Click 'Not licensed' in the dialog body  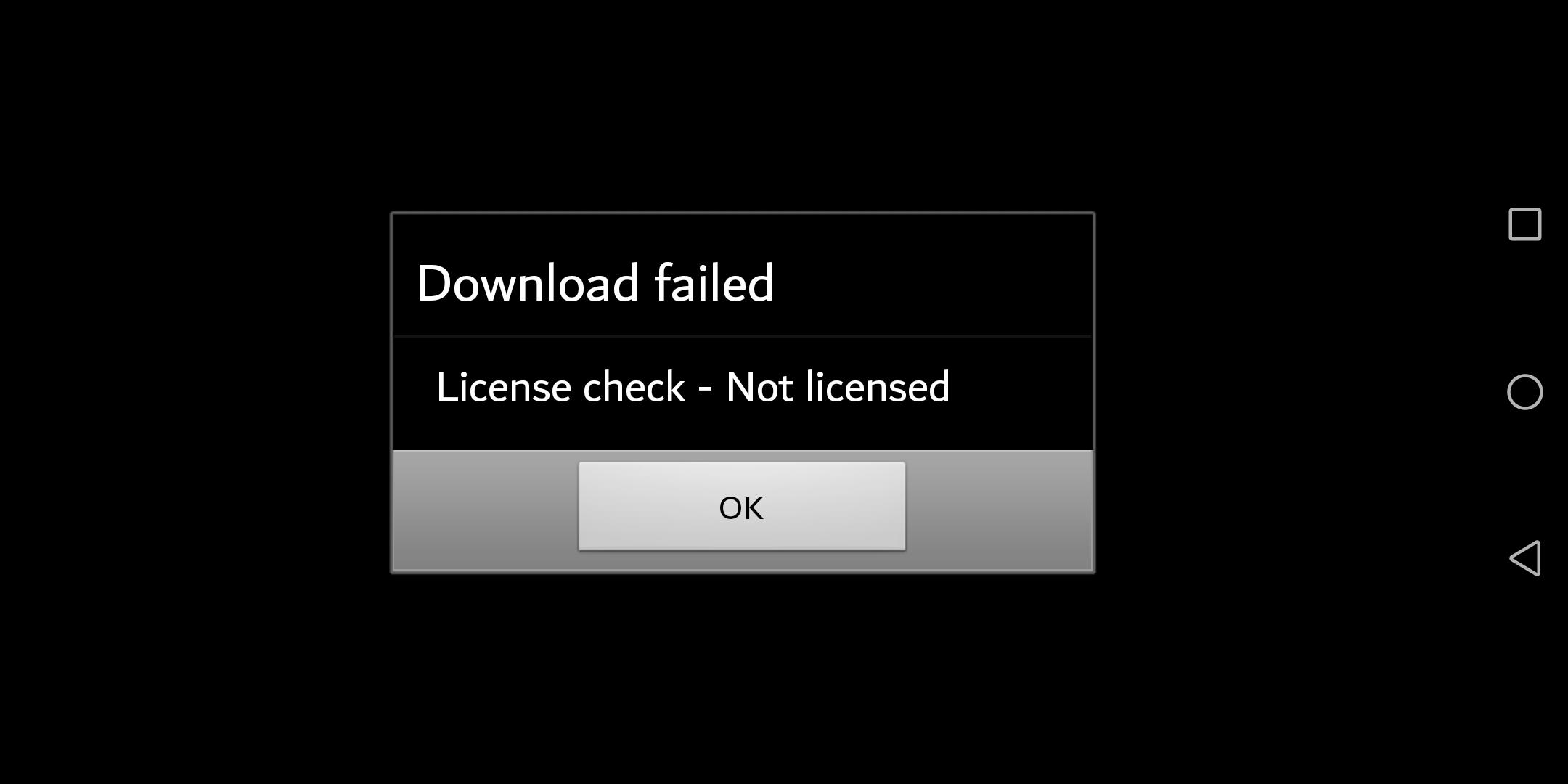pyautogui.click(x=838, y=386)
